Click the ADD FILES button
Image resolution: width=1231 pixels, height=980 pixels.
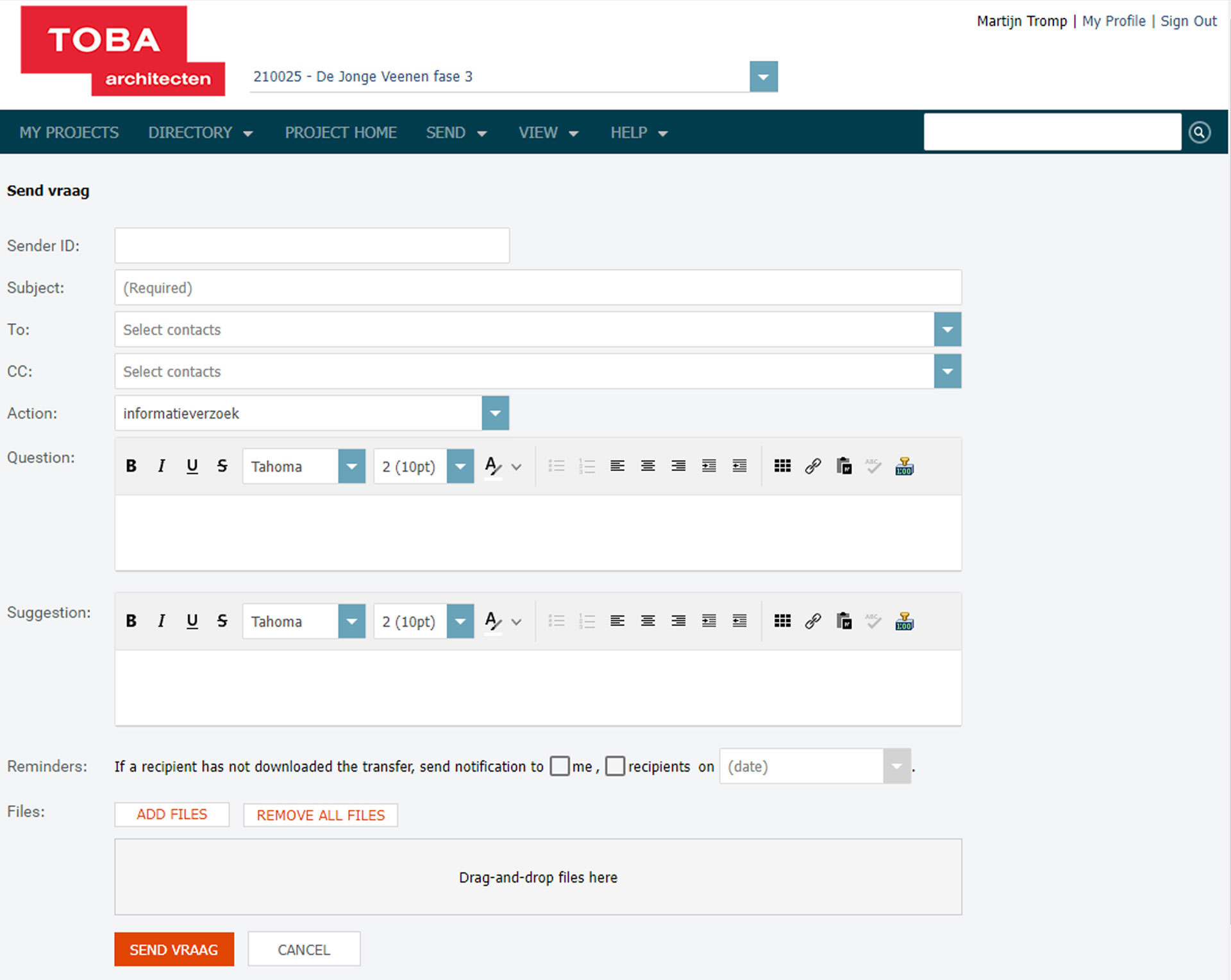[171, 814]
